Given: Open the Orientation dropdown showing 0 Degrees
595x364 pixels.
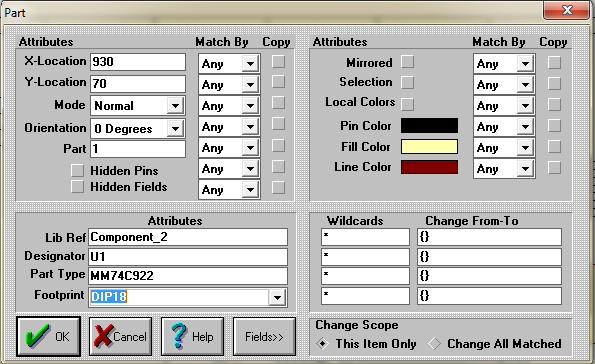Looking at the screenshot, I should [x=175, y=129].
